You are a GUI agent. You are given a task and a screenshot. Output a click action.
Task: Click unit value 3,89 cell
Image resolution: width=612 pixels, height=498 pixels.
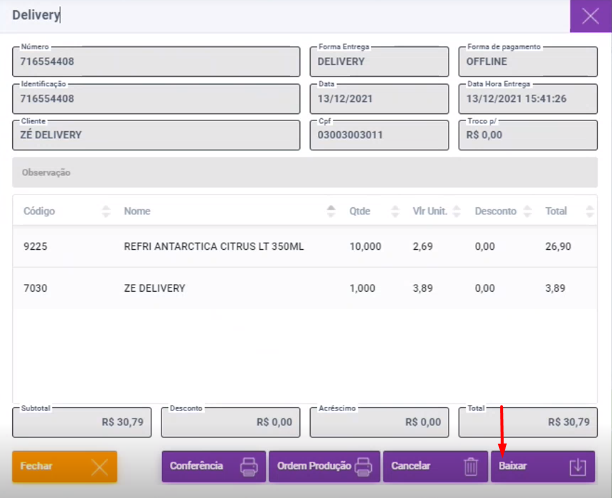click(423, 288)
